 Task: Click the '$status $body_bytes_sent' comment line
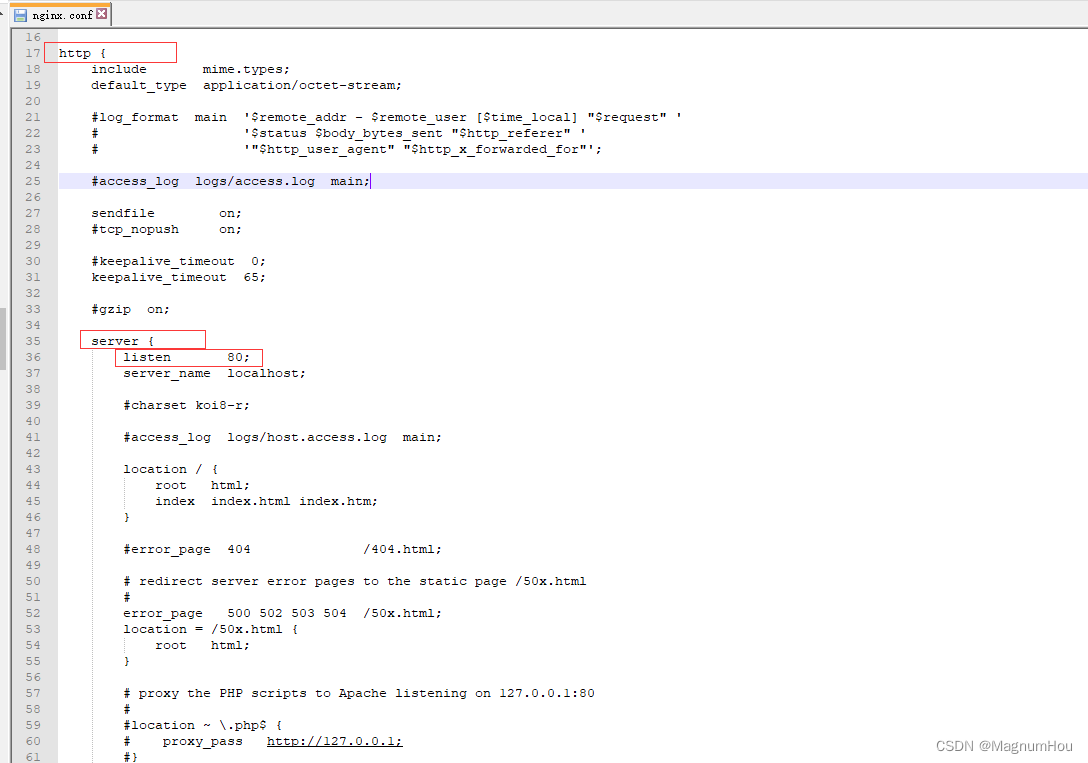pyautogui.click(x=339, y=133)
